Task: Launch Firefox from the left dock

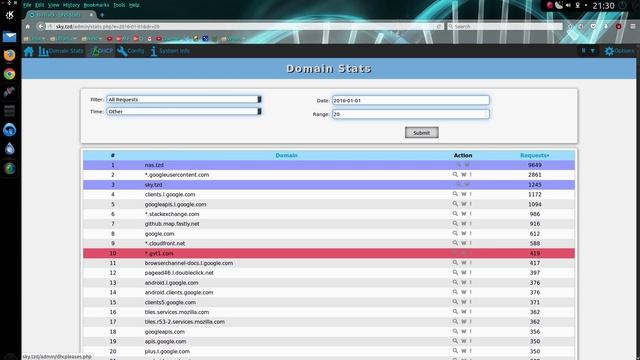Action: [x=9, y=55]
